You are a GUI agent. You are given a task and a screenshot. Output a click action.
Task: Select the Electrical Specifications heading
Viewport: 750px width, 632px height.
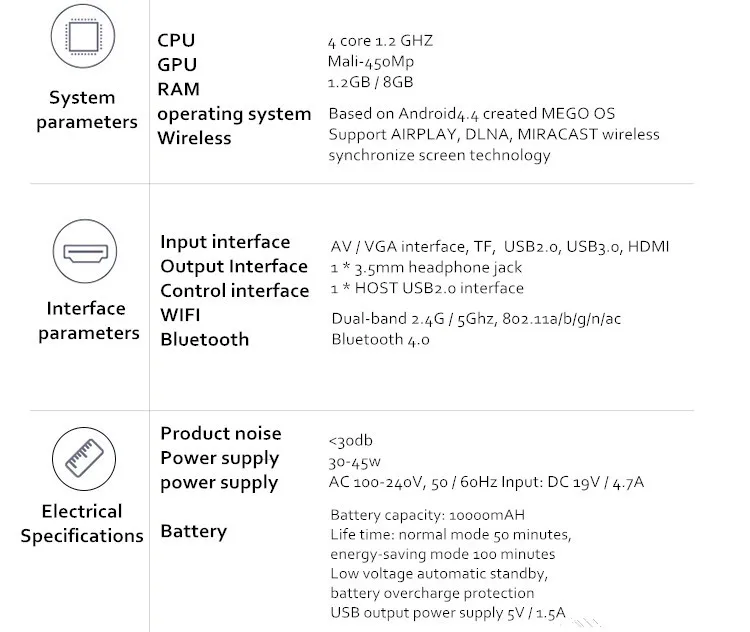[x=82, y=523]
